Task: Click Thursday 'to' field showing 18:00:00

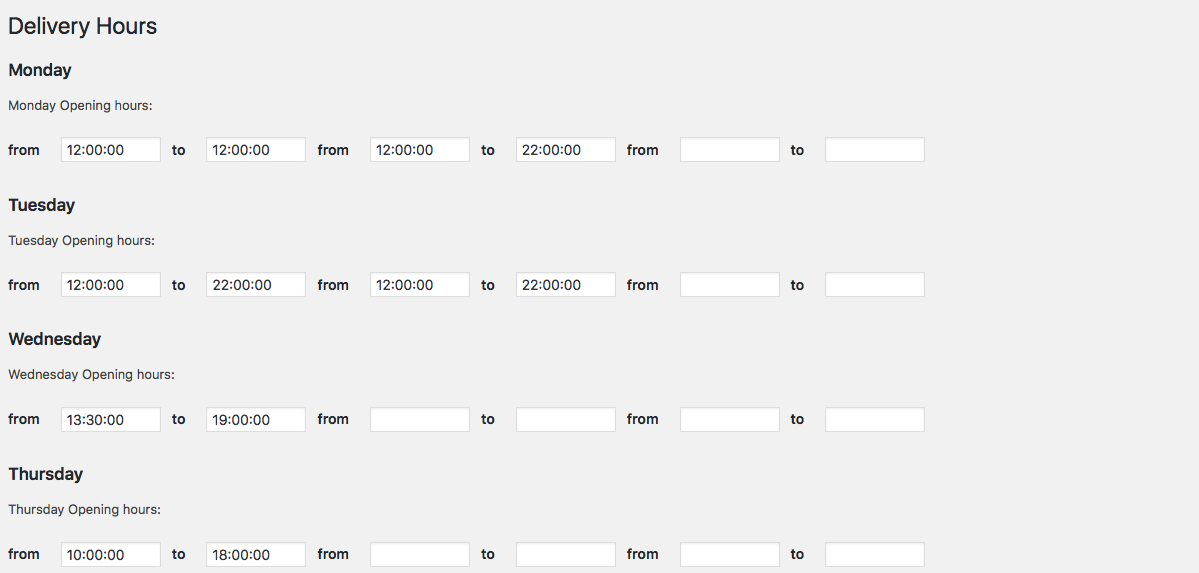Action: coord(256,555)
